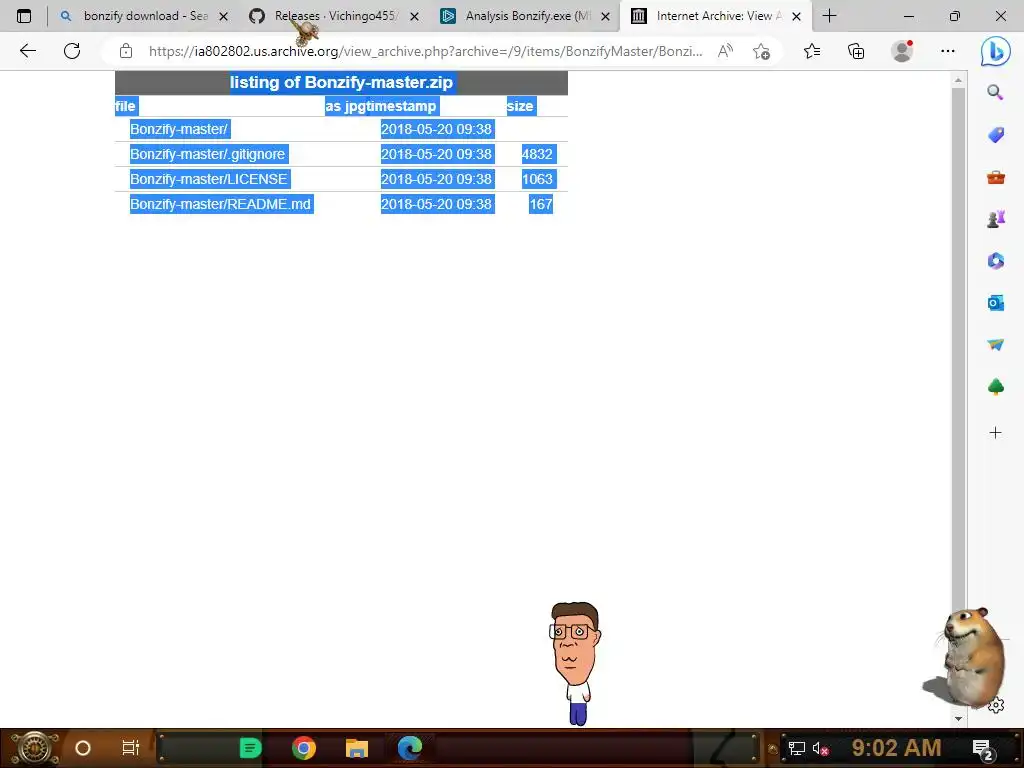Click the 'size' column header
The image size is (1024, 768).
(520, 106)
